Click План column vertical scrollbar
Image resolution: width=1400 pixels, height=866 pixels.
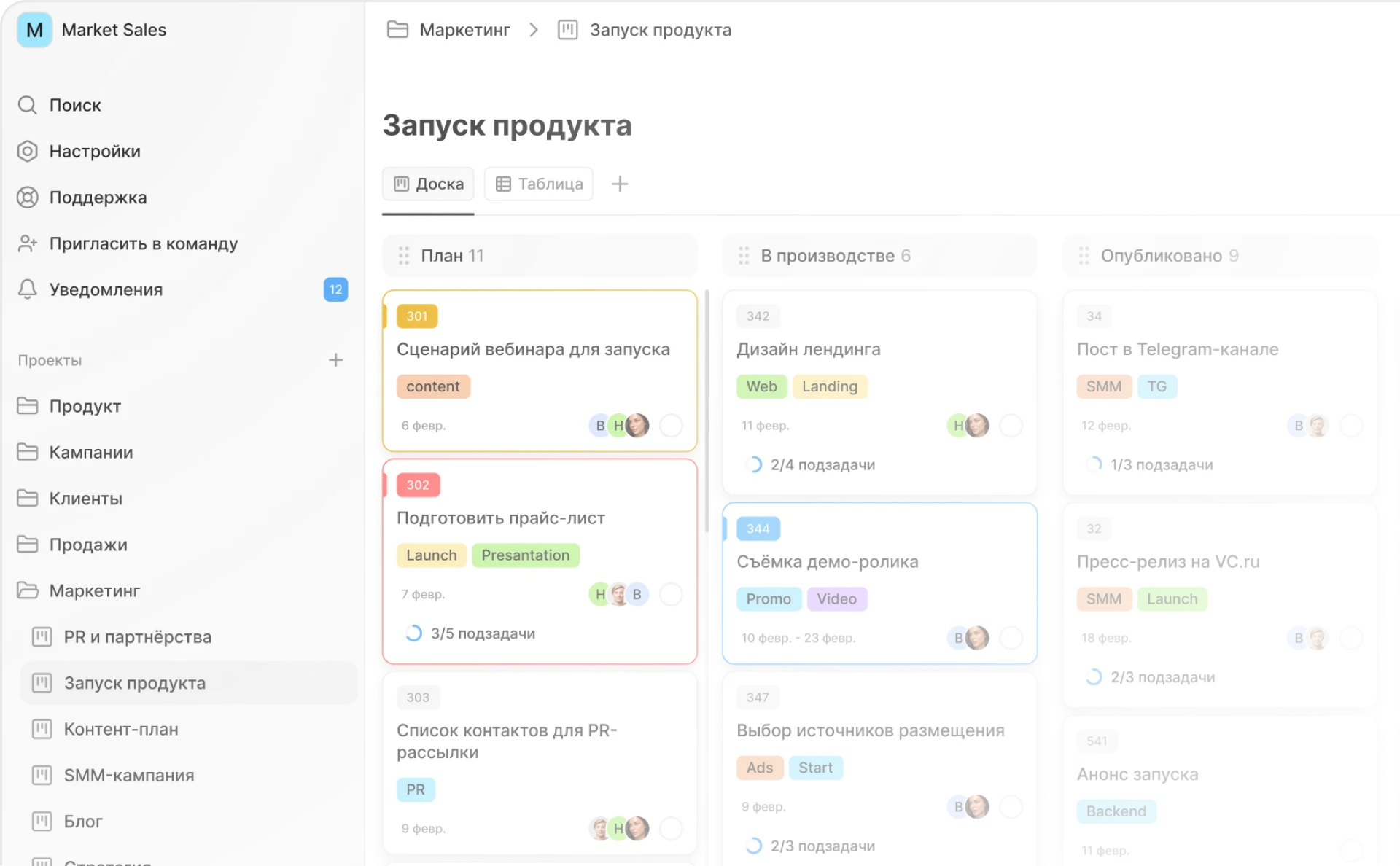(707, 412)
